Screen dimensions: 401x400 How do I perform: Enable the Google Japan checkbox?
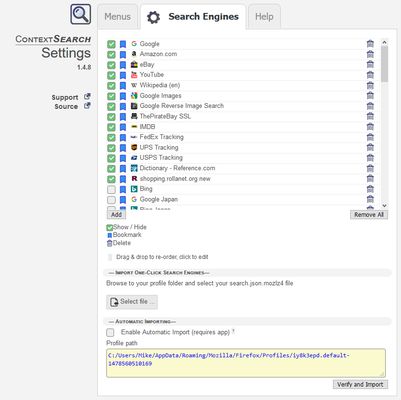pyautogui.click(x=111, y=200)
